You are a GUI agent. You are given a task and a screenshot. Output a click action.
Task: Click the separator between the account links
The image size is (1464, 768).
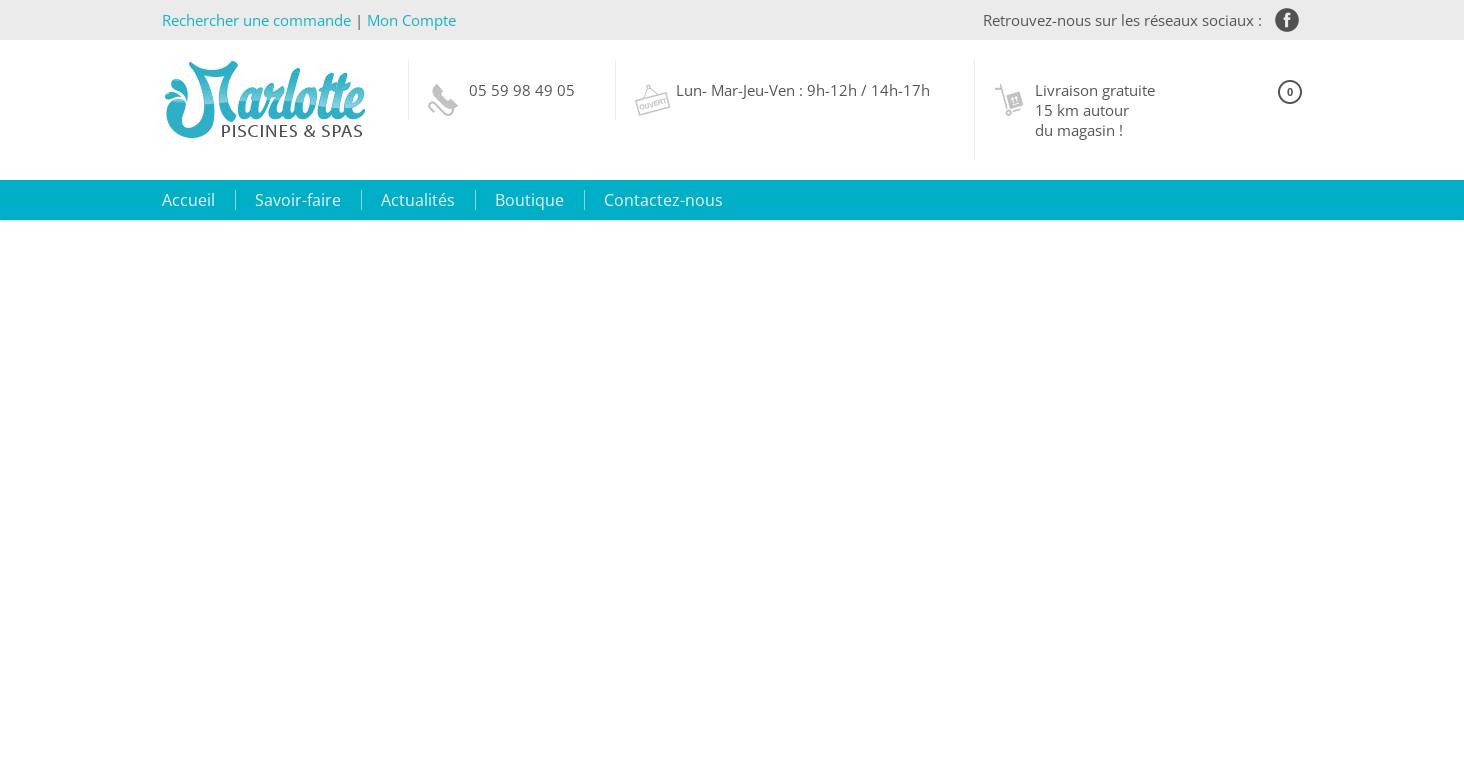click(x=359, y=21)
